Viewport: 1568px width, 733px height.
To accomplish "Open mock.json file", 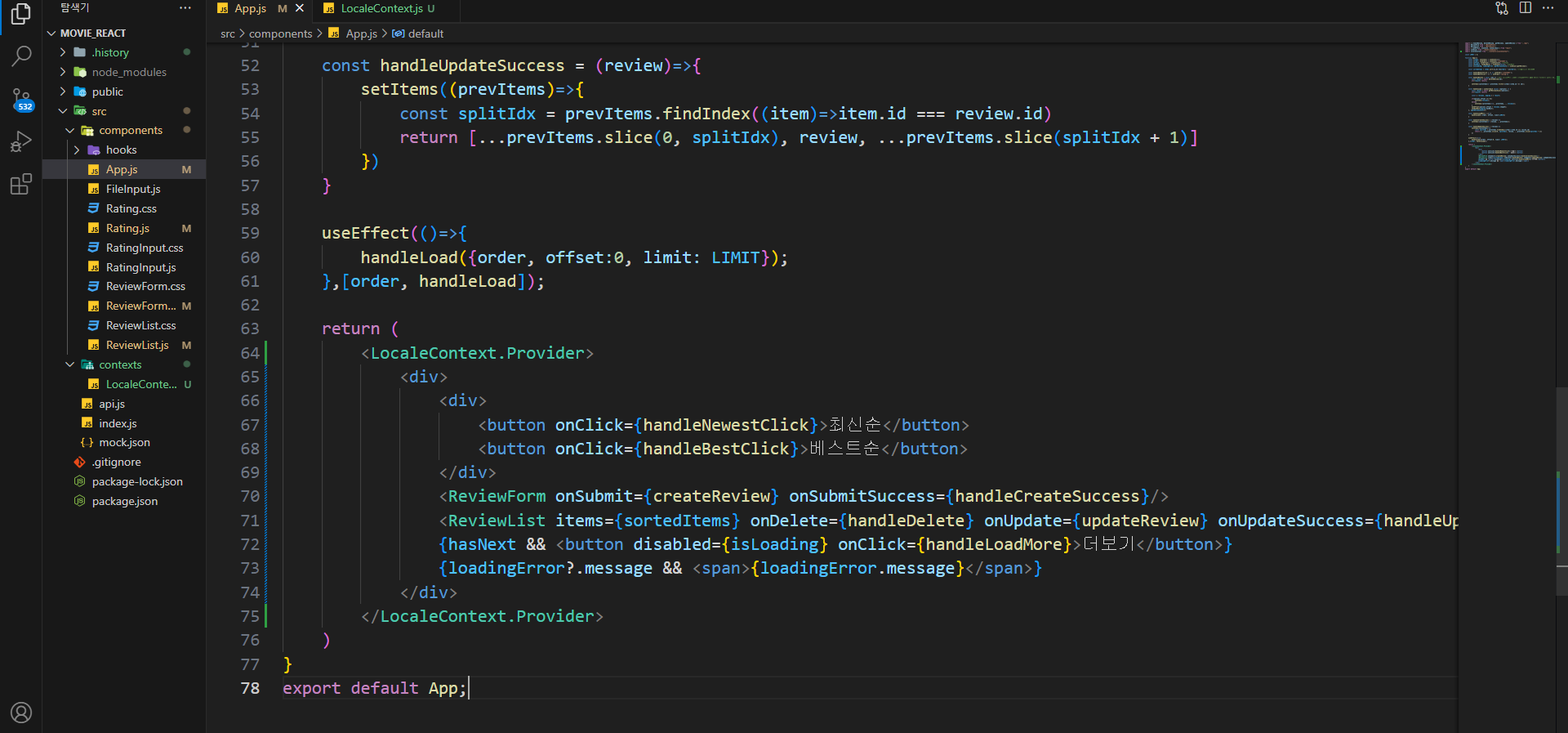I will pyautogui.click(x=124, y=443).
